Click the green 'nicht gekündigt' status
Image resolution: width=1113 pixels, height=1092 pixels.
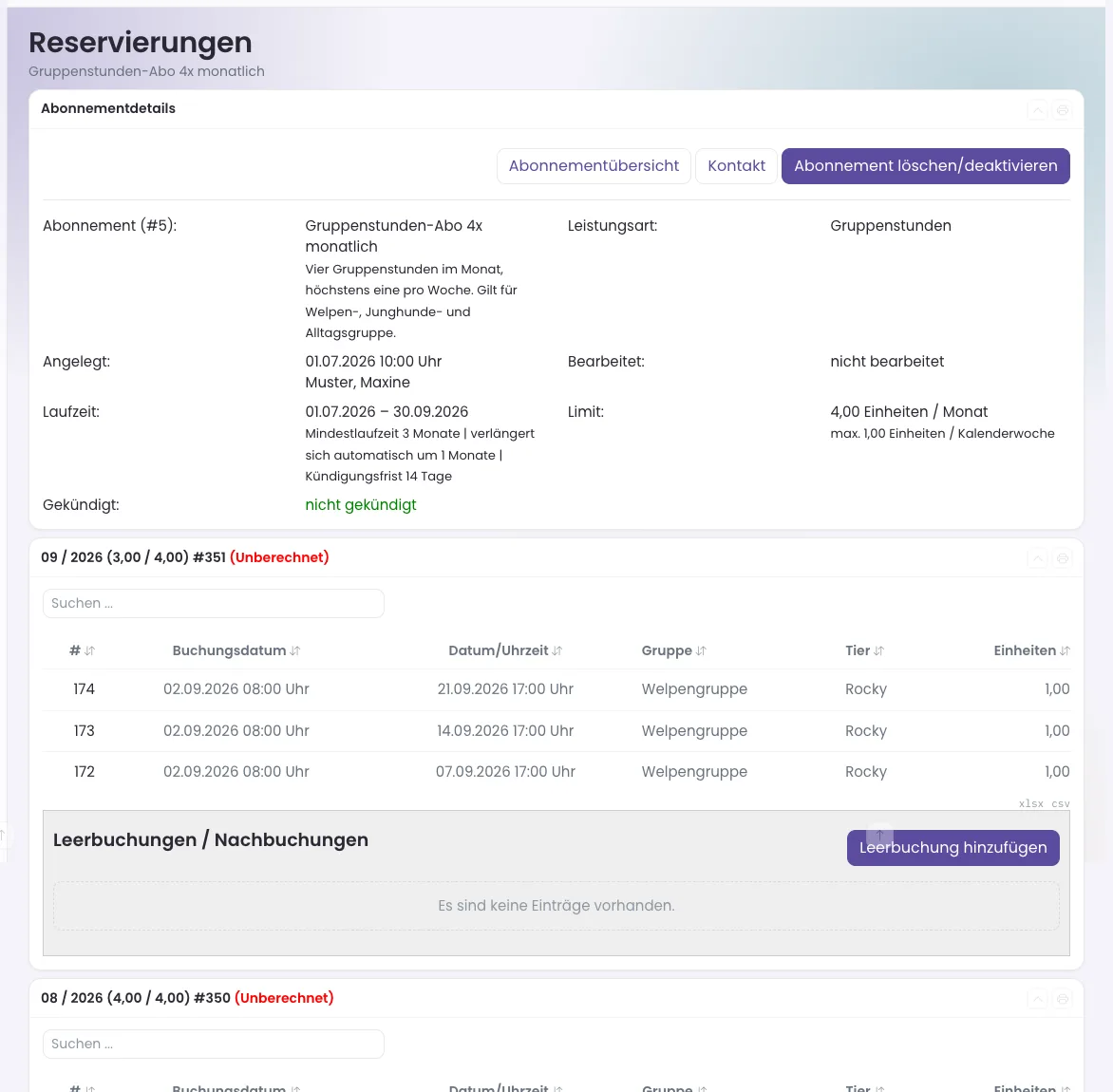tap(361, 505)
